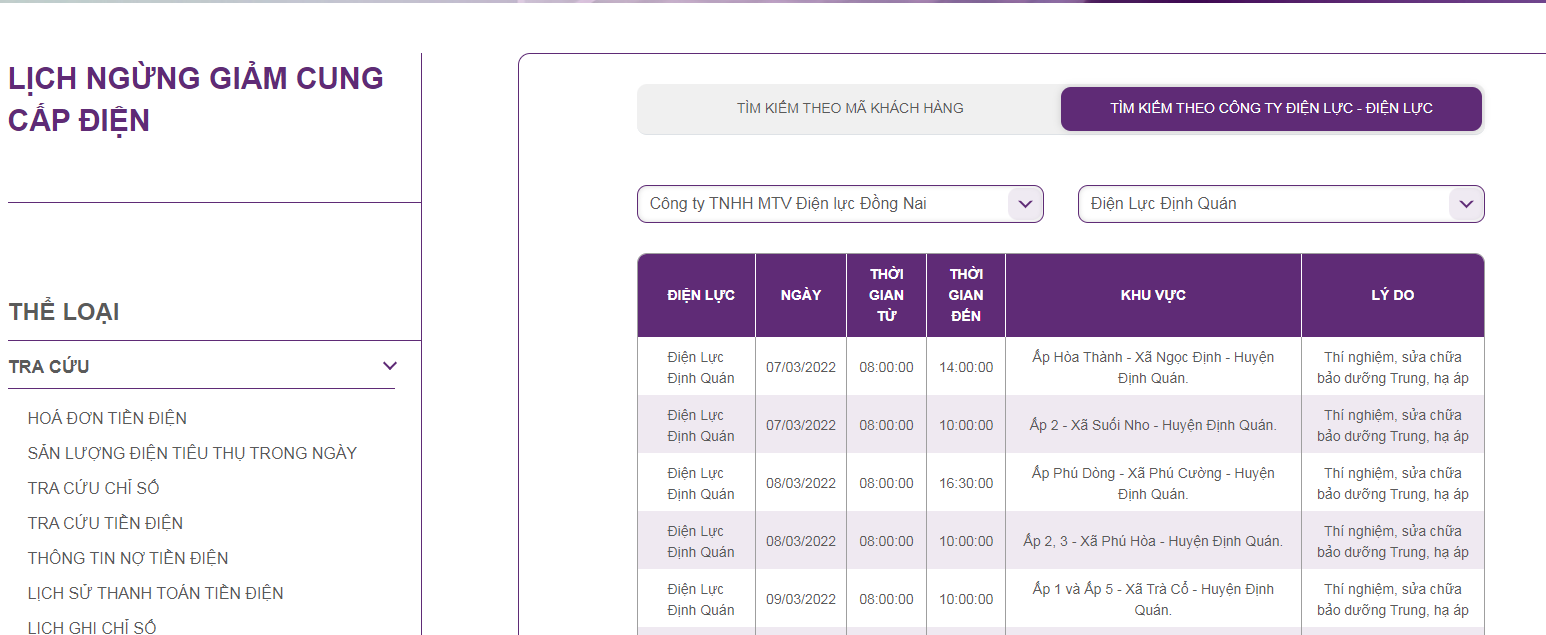Switch to Tìm kiếm theo mã khách hàng tab
Image resolution: width=1546 pixels, height=635 pixels.
850,108
